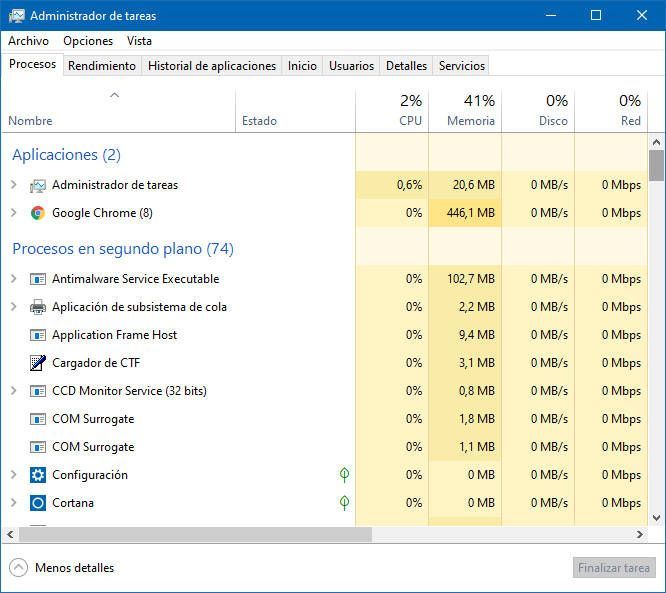Select the Cargador de CTF row name

pos(96,363)
